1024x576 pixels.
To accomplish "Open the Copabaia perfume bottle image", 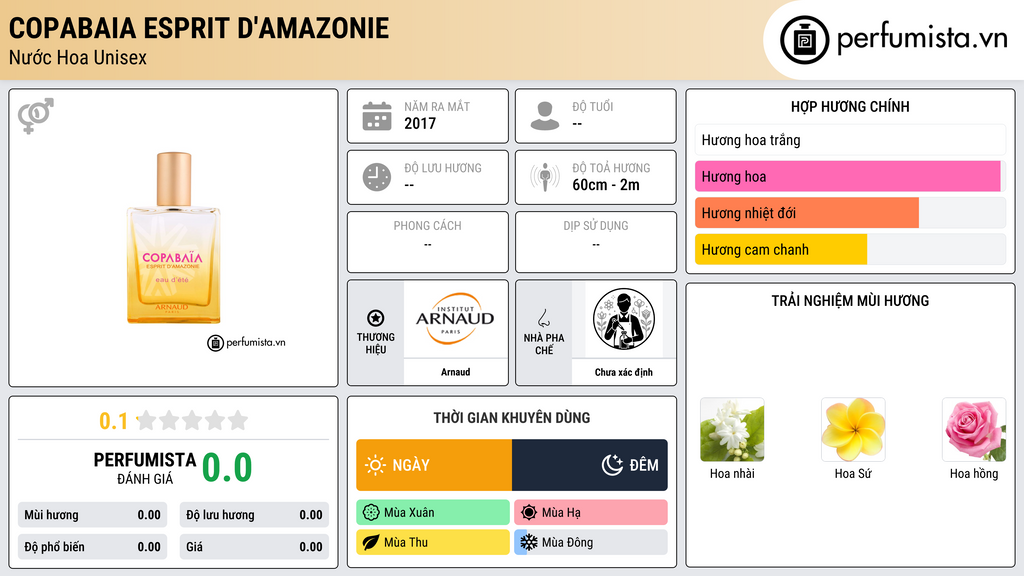I will [x=173, y=238].
